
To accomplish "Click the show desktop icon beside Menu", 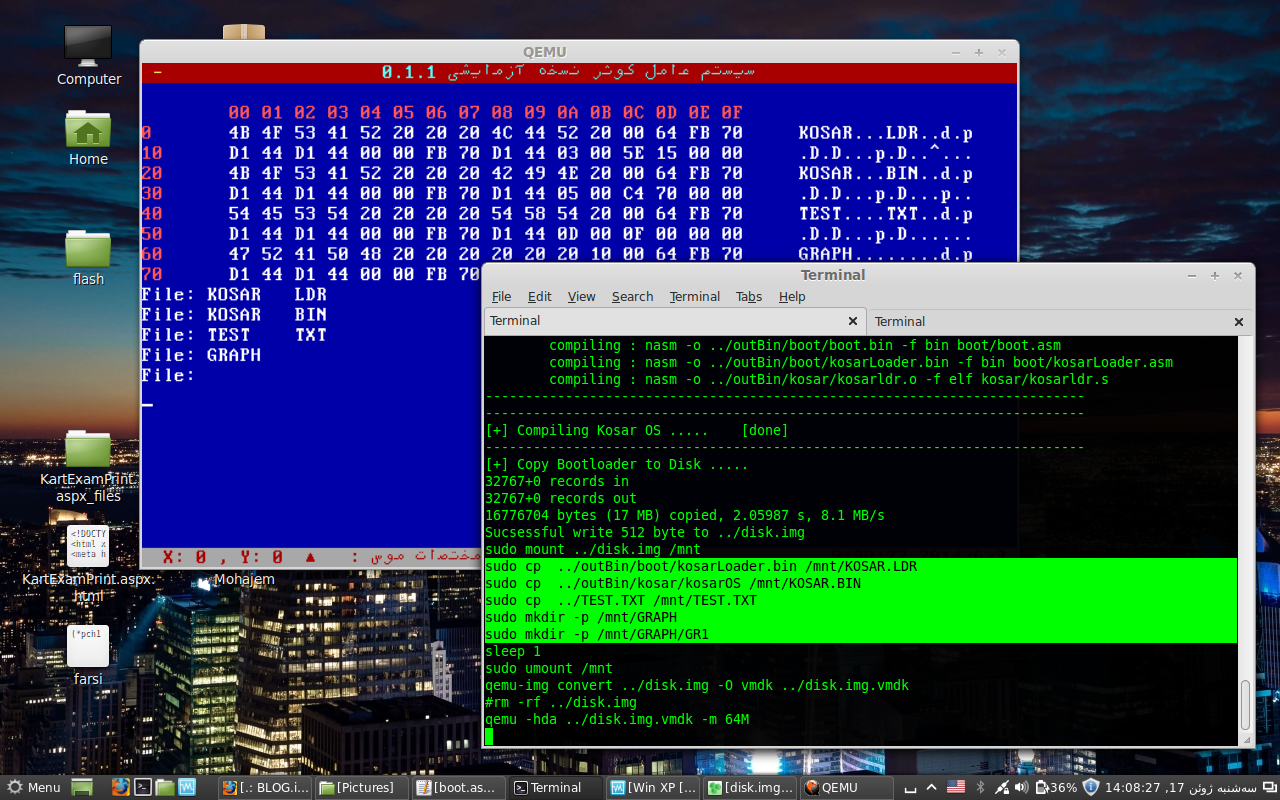I will coord(82,787).
